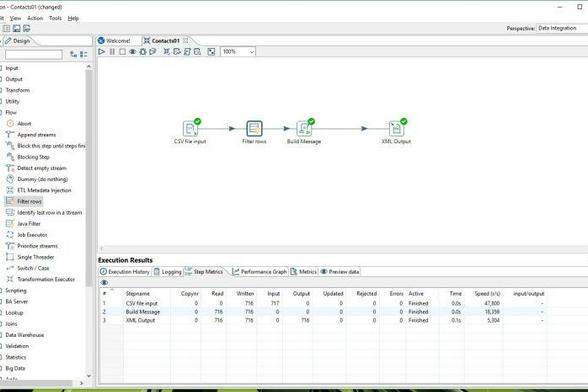The height and width of the screenshot is (392, 588).
Task: Click the Save As icon in the main toolbar
Action: pyautogui.click(x=26, y=29)
